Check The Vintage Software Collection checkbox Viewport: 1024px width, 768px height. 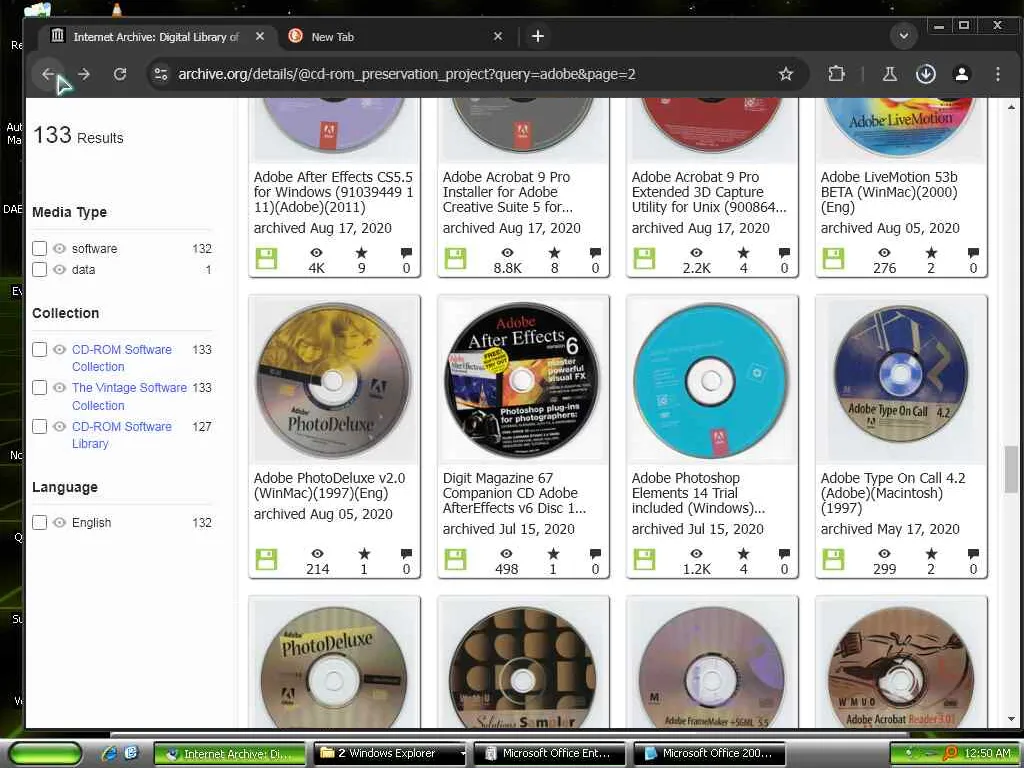[39, 388]
